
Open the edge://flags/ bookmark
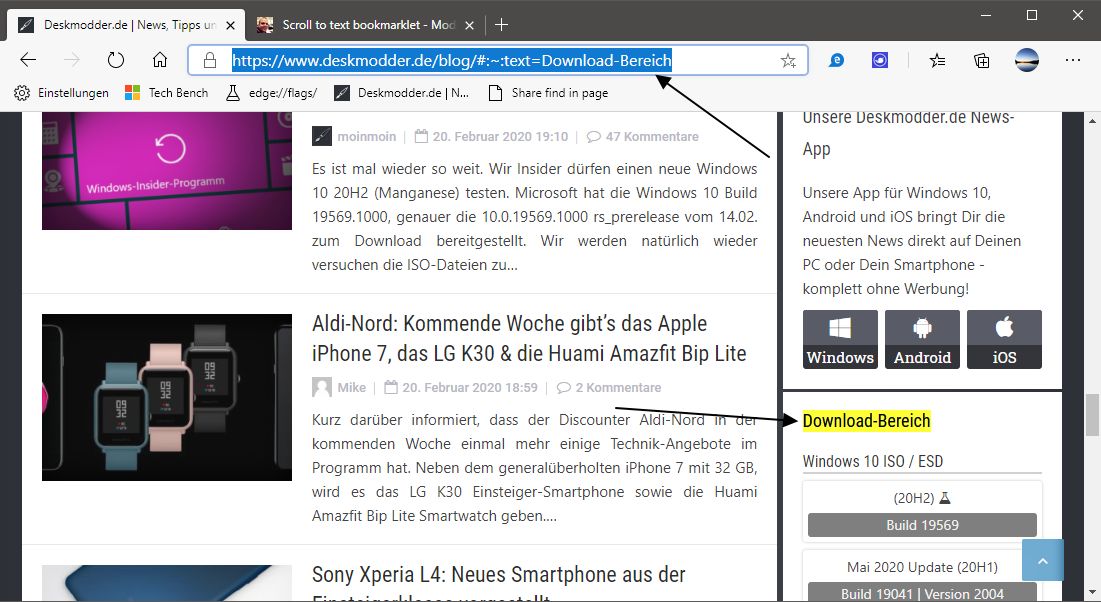pos(272,93)
